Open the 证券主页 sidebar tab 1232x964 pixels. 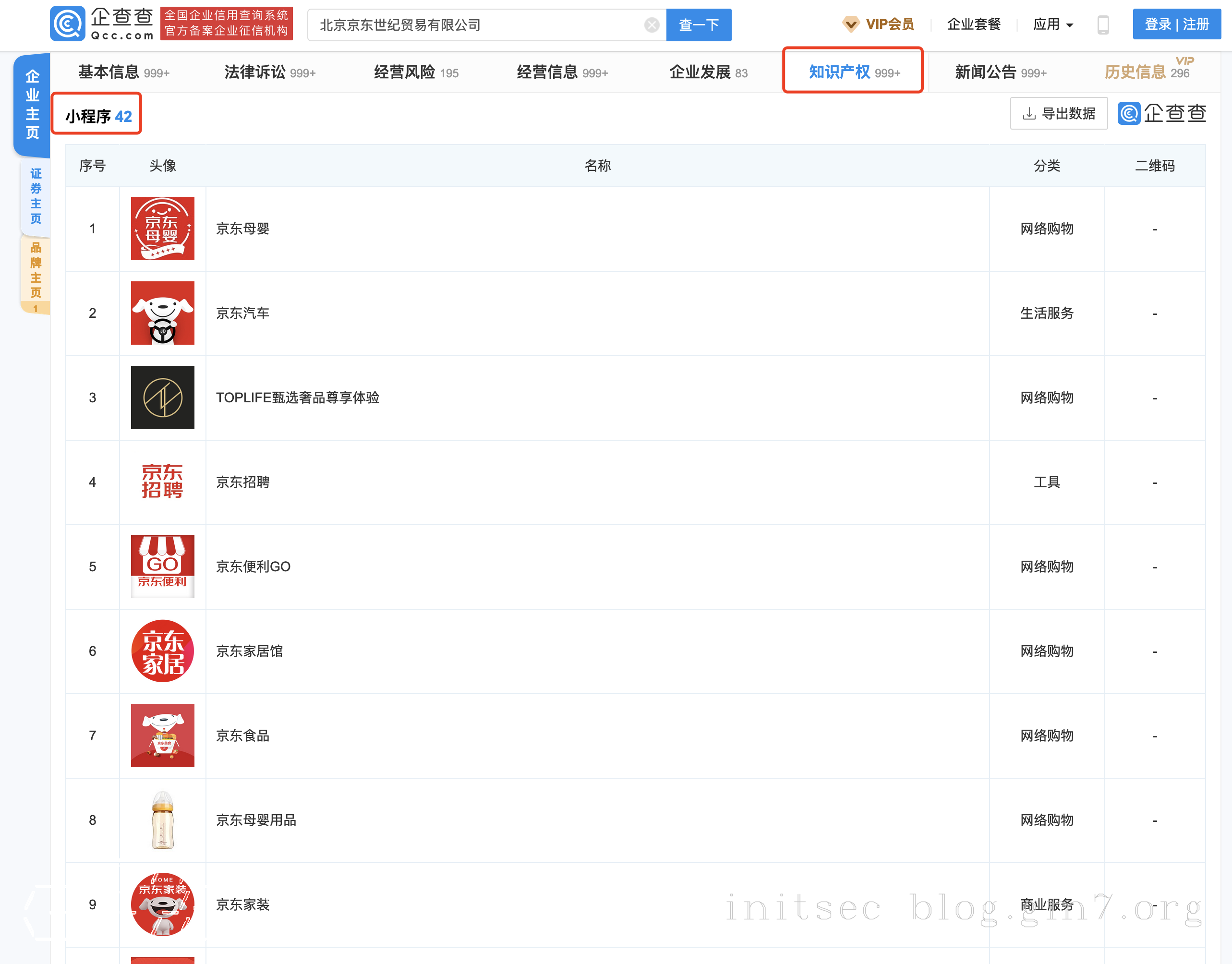[x=36, y=196]
